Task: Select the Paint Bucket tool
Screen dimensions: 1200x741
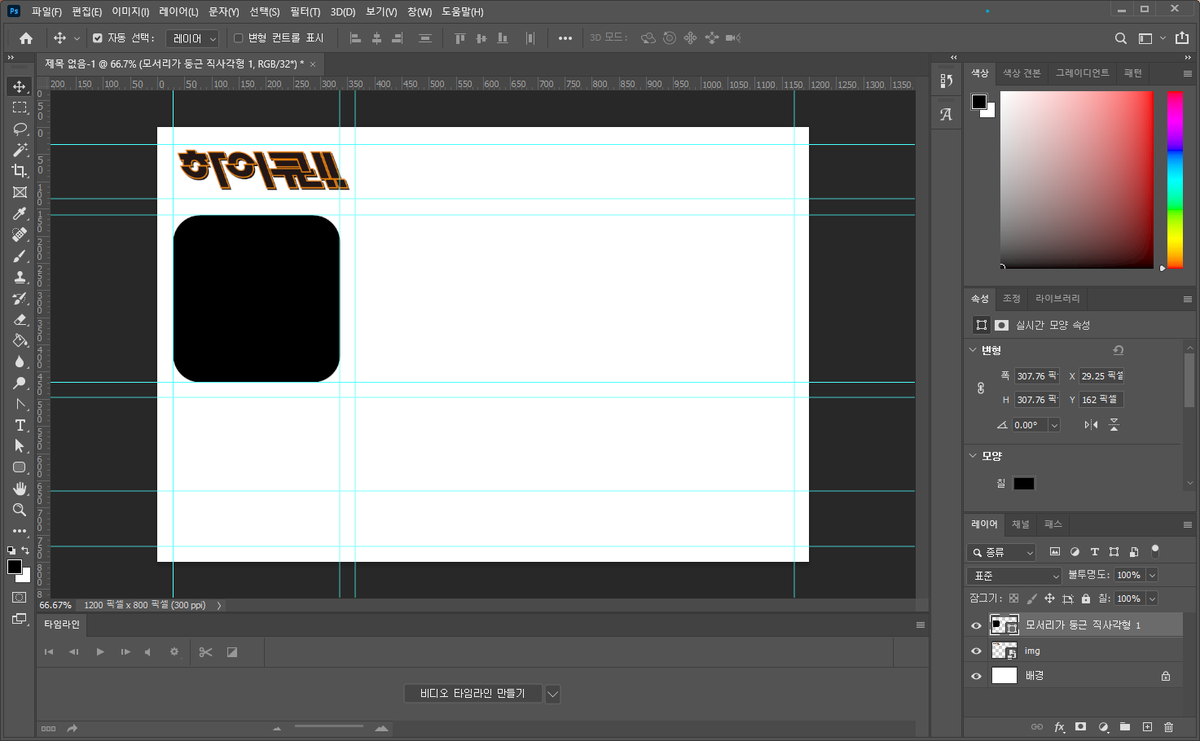Action: [19, 341]
